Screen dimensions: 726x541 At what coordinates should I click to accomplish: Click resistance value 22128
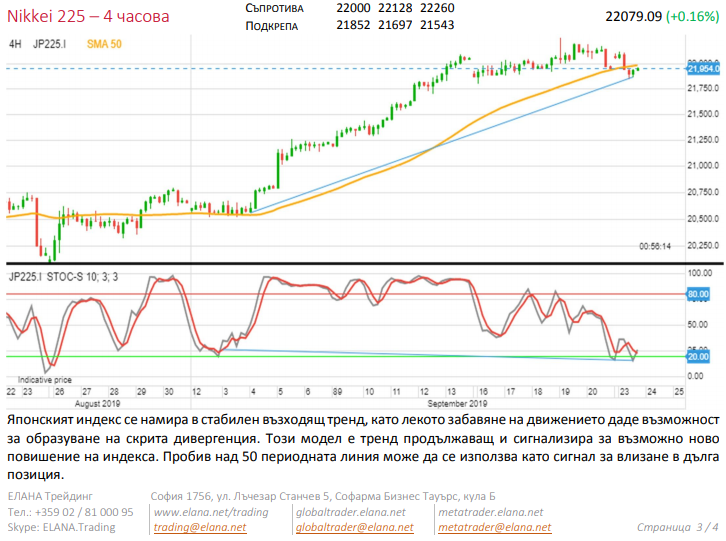pos(395,8)
